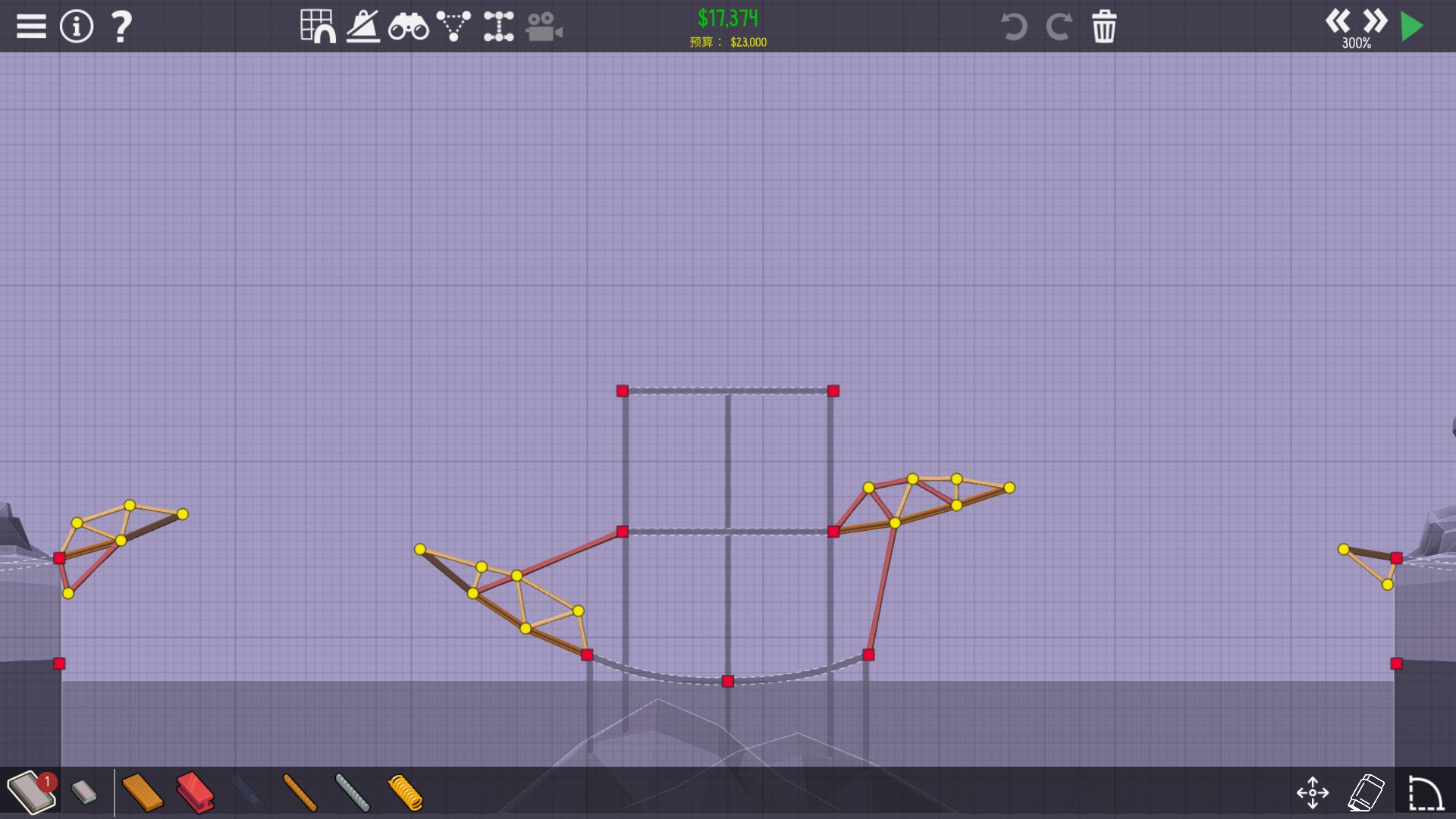Image resolution: width=1456 pixels, height=819 pixels.
Task: Toggle the grid snapping icon
Action: click(318, 27)
